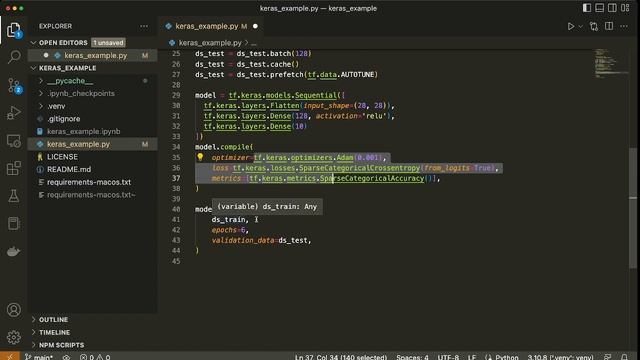Click the remote window indicator in status bar
The height and width of the screenshot is (360, 640).
tap(9, 356)
